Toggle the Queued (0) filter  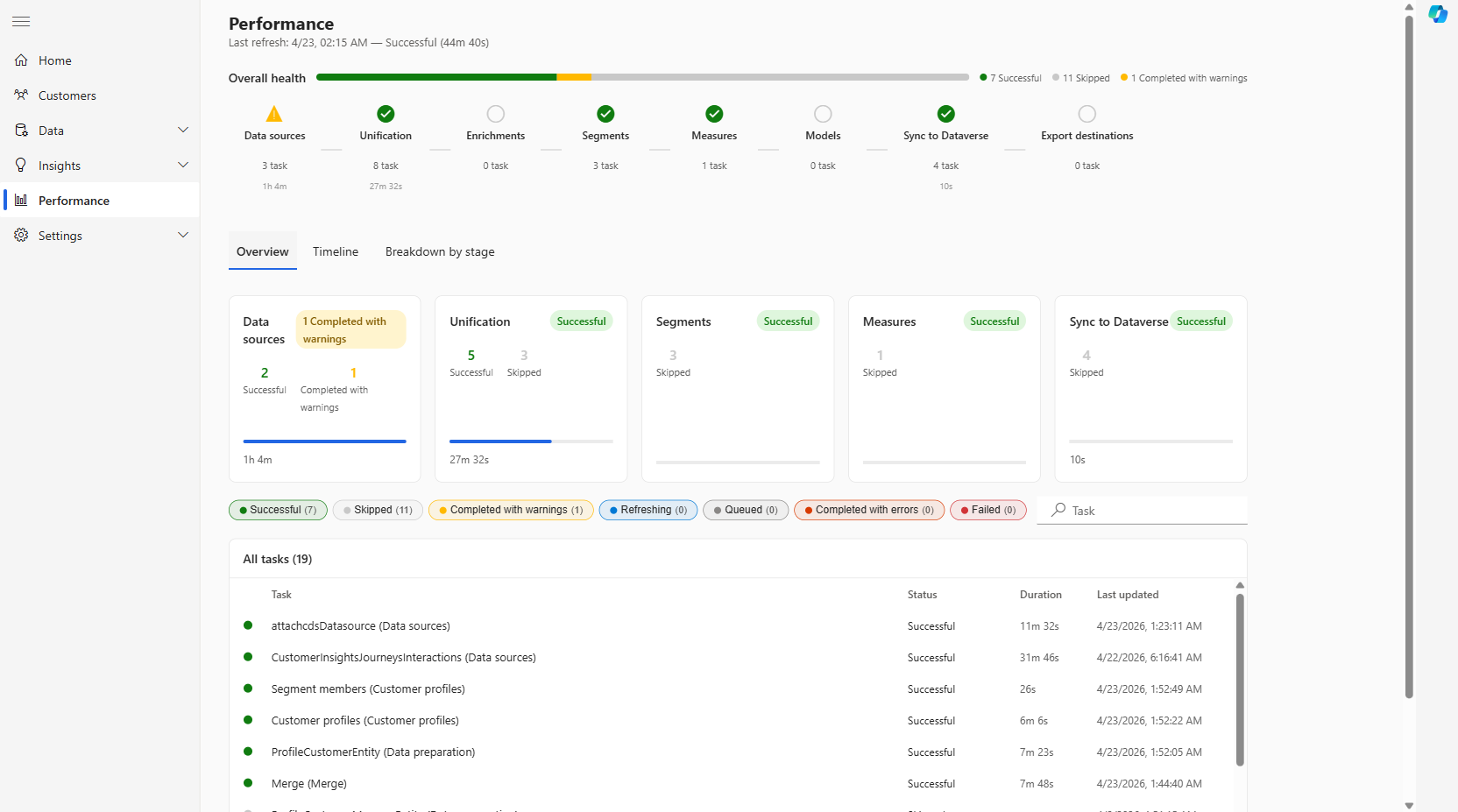[x=746, y=510]
